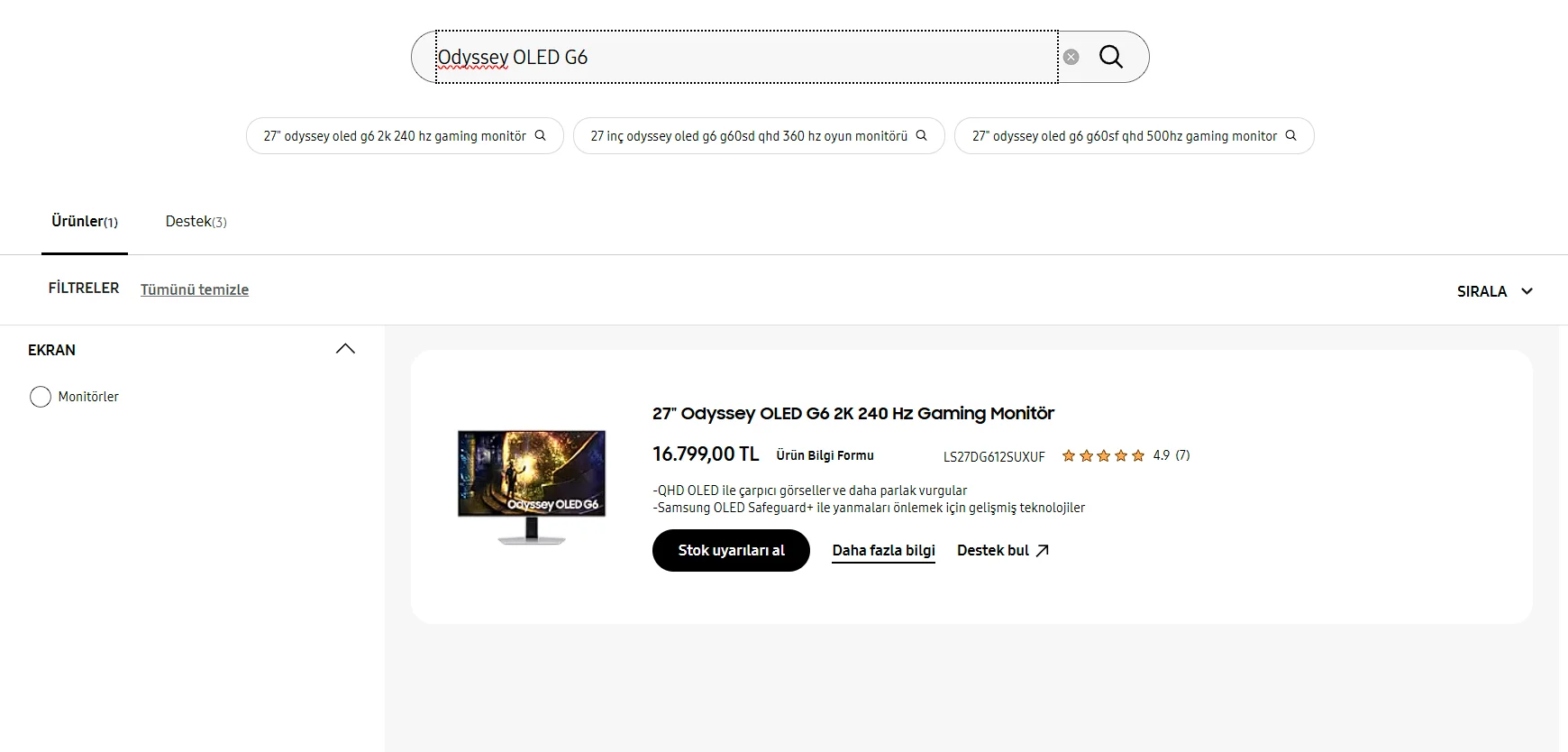Click the Samsung OLED Safeguard+ description line
Viewport: 1568px width, 752px height.
coord(869,508)
